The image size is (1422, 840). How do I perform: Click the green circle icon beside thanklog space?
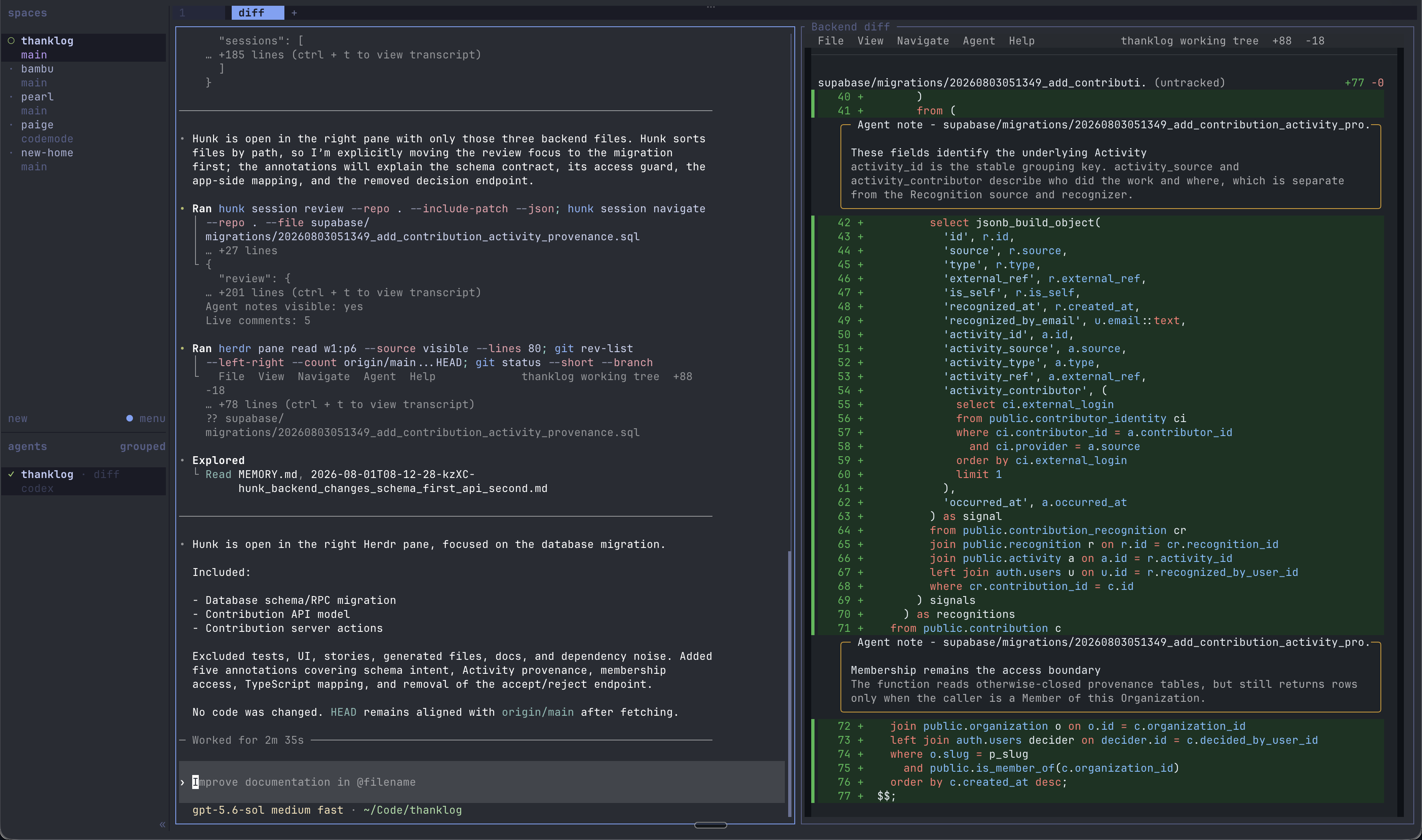click(11, 41)
